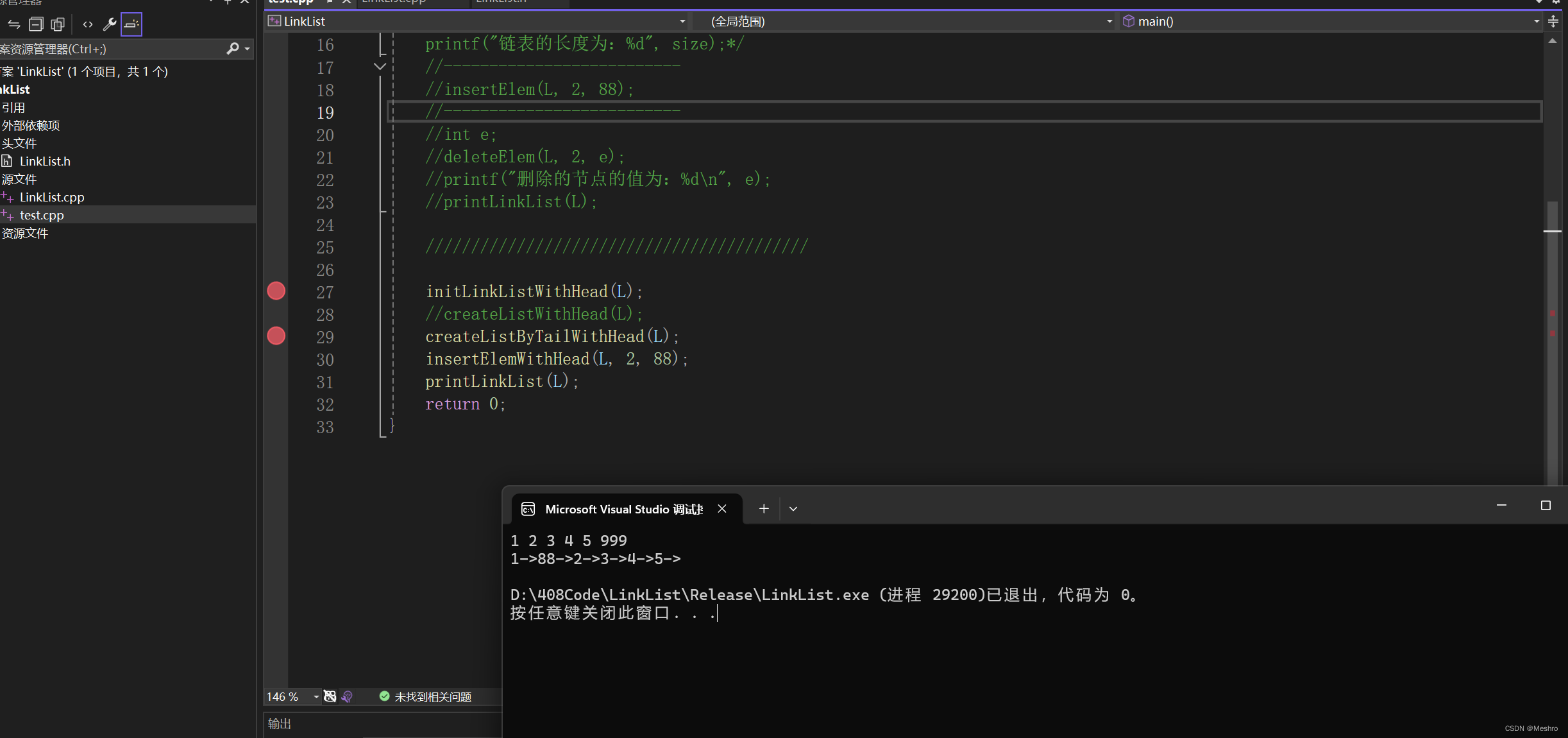The height and width of the screenshot is (738, 1568).
Task: Click line 30 insertElemWithHead call
Action: pyautogui.click(x=557, y=359)
